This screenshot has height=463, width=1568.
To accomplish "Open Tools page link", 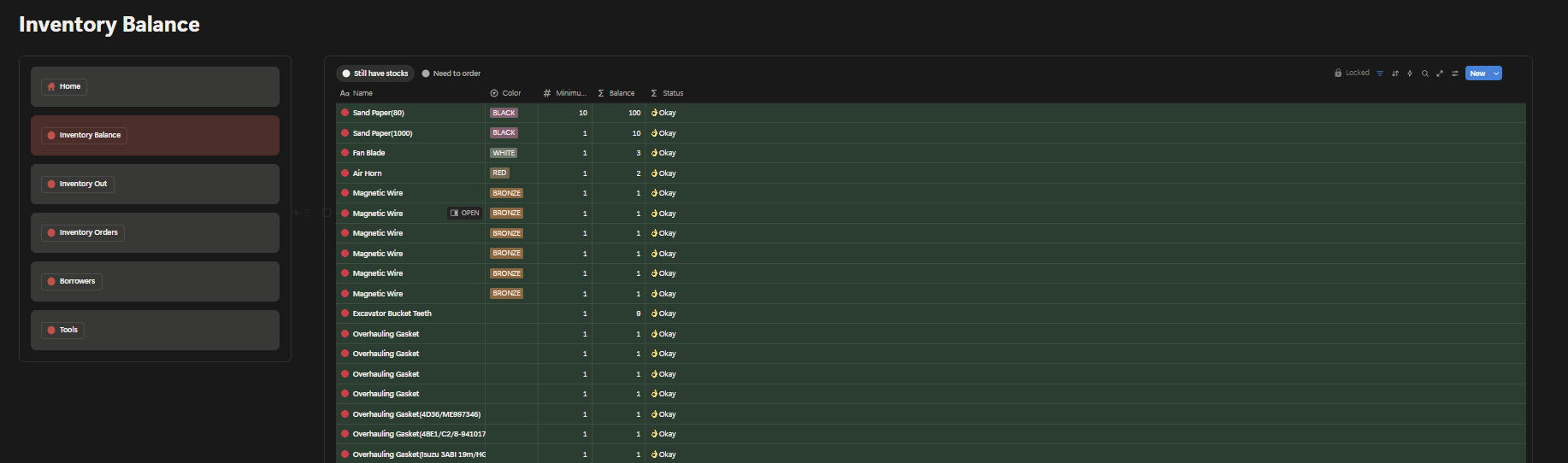I will (63, 330).
